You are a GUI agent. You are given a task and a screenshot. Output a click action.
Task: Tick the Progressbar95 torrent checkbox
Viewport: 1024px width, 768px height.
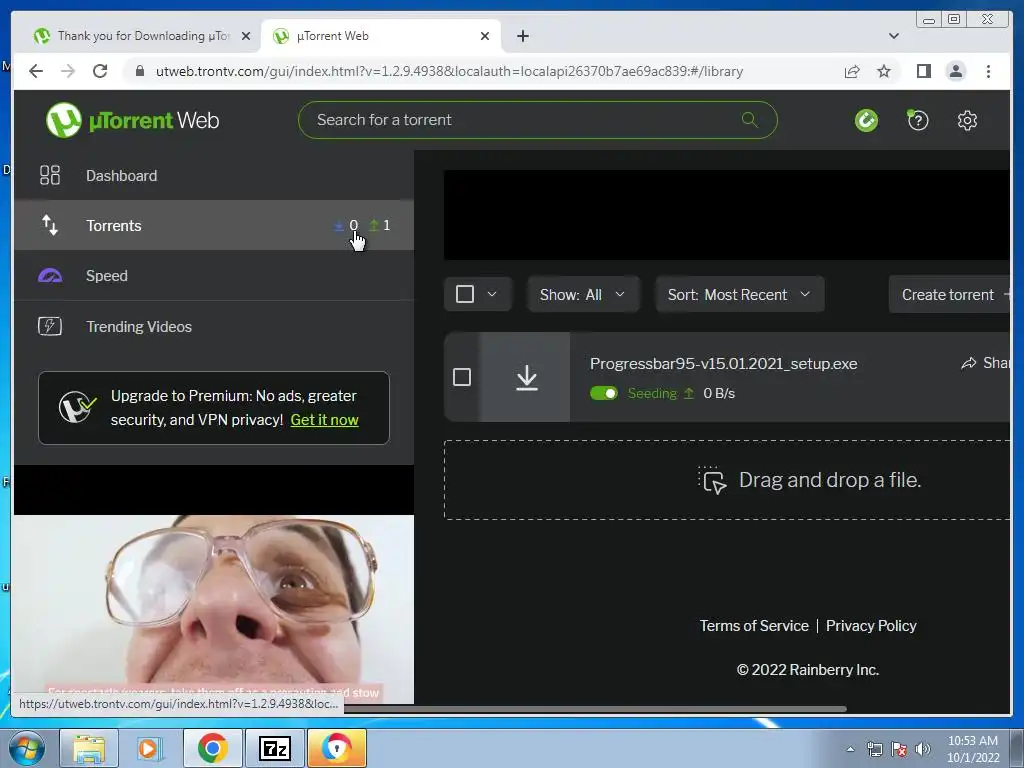point(462,377)
